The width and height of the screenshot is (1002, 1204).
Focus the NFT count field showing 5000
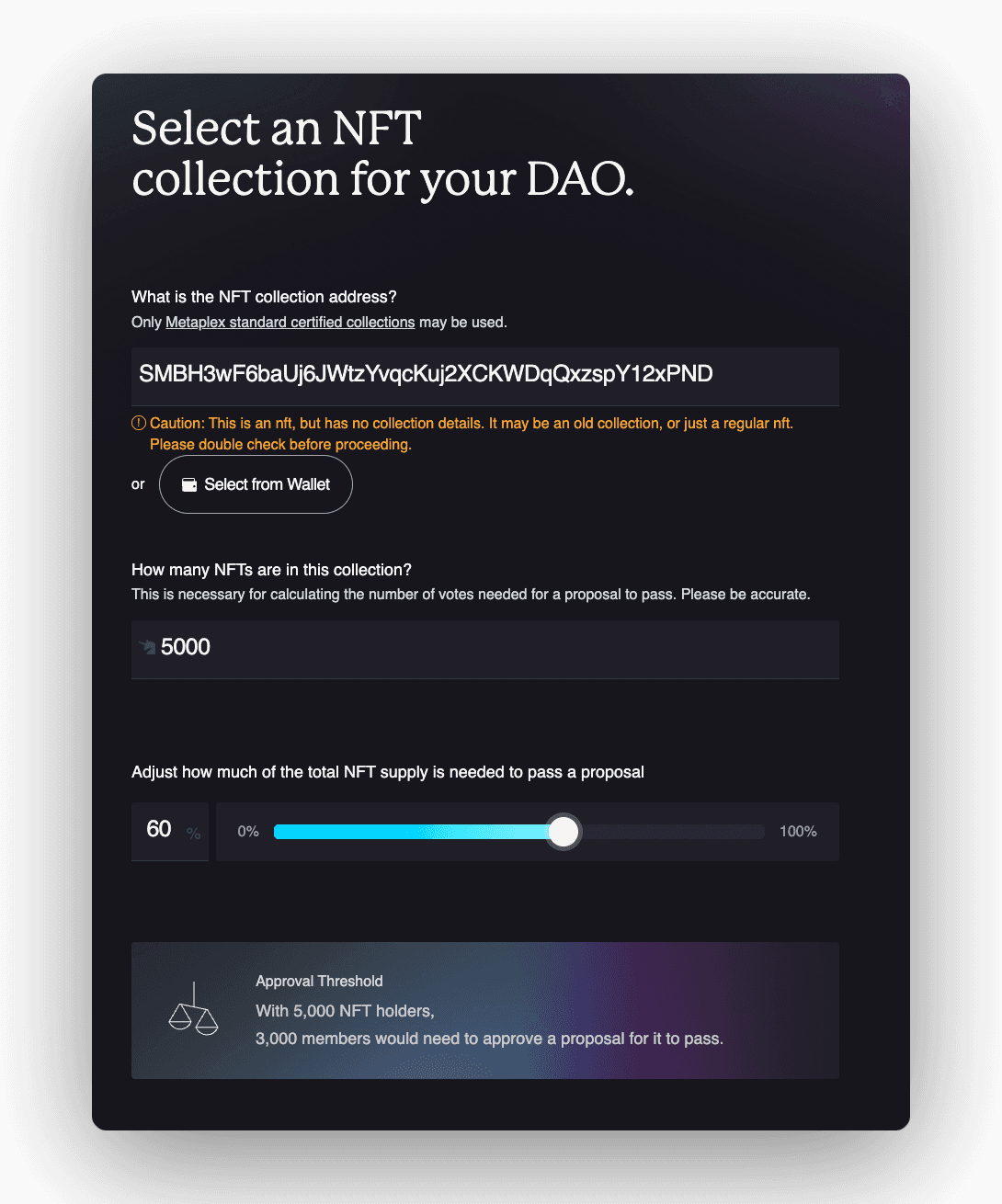coord(484,649)
